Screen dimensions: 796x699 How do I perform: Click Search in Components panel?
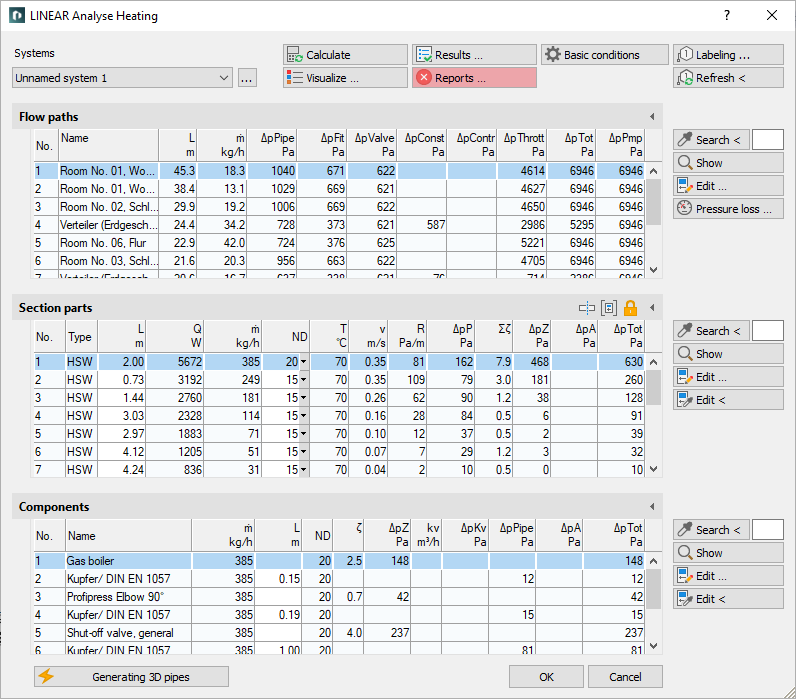(x=711, y=529)
